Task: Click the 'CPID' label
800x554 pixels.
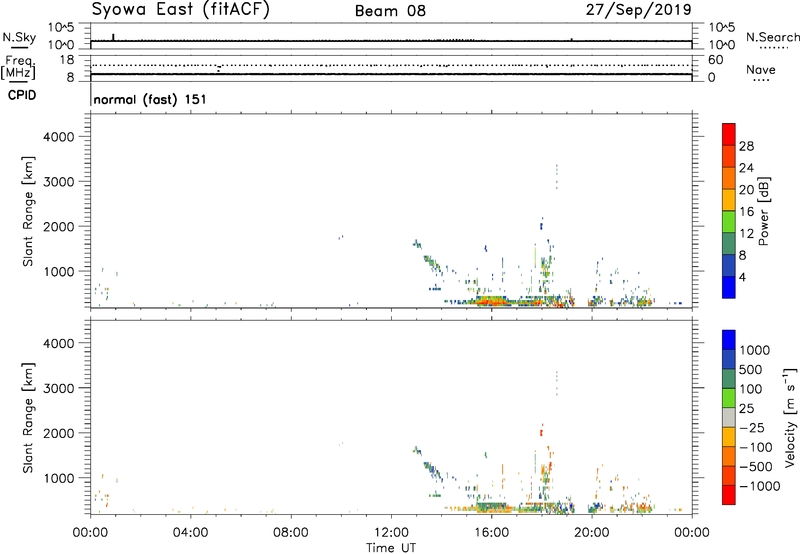Action: [x=22, y=95]
